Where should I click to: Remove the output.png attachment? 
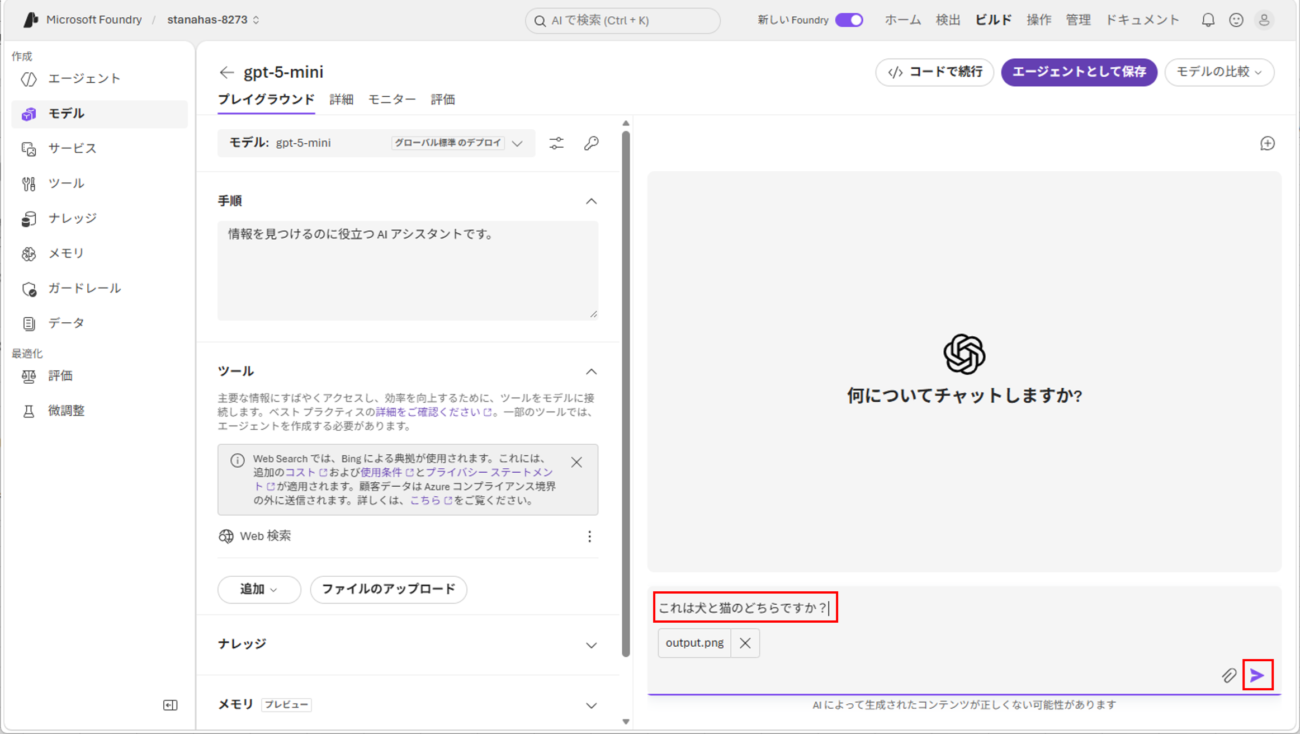(745, 643)
